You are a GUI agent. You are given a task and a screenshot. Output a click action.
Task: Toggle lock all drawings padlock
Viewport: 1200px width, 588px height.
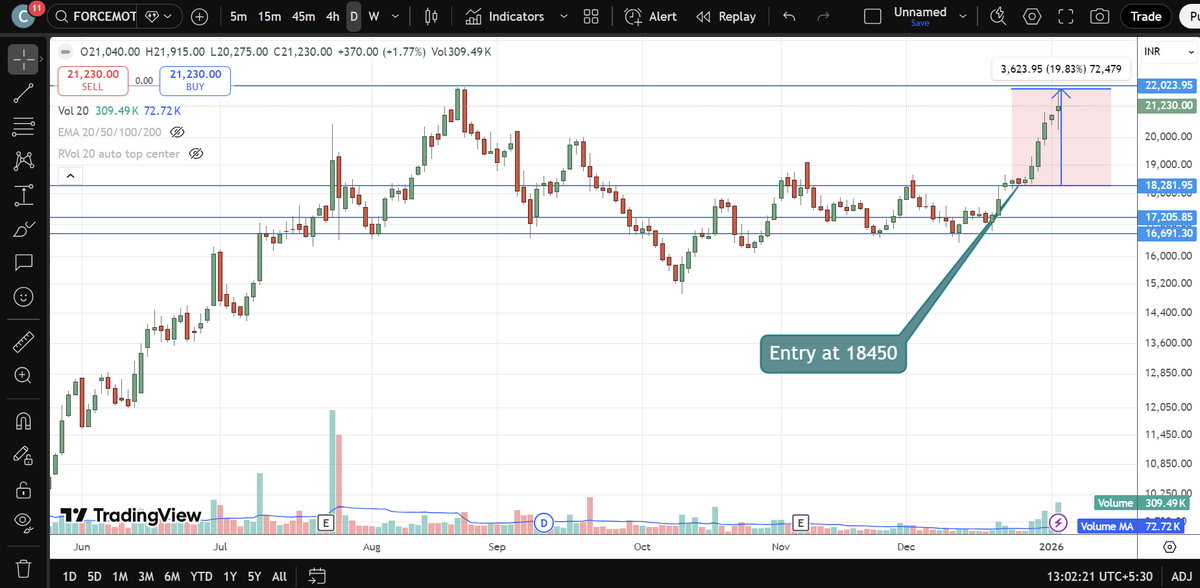pyautogui.click(x=23, y=489)
